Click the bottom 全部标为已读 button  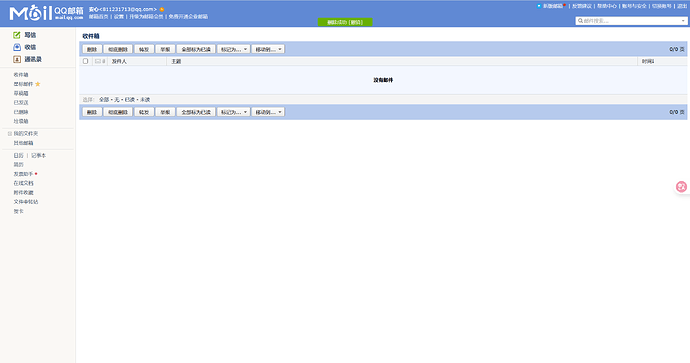[x=196, y=112]
